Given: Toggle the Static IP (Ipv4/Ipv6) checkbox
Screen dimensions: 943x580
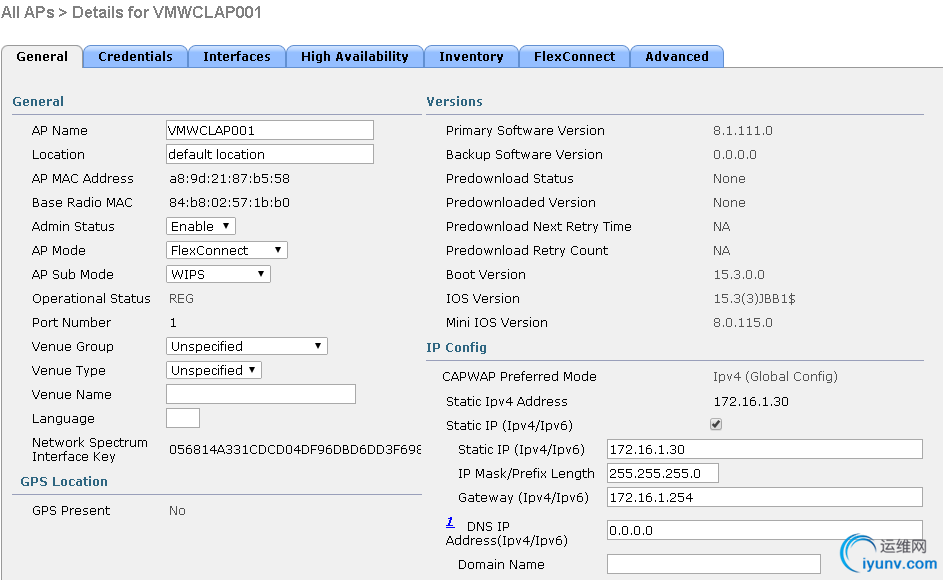Looking at the screenshot, I should (715, 425).
